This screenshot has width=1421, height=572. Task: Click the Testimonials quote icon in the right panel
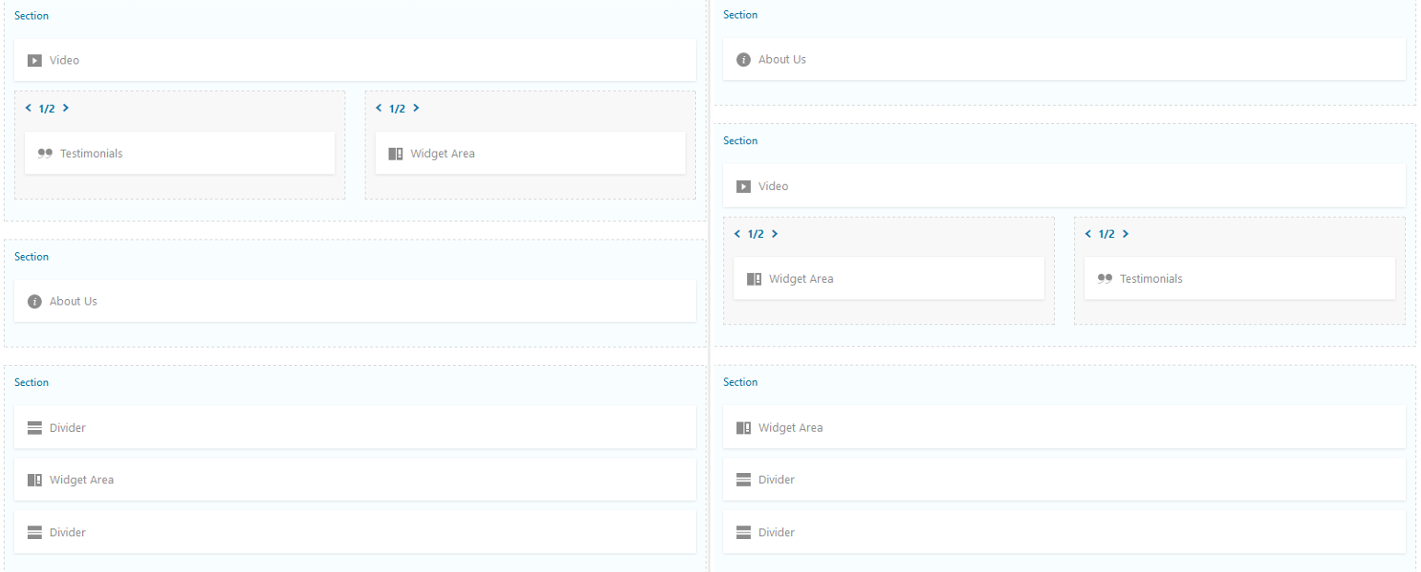1104,279
